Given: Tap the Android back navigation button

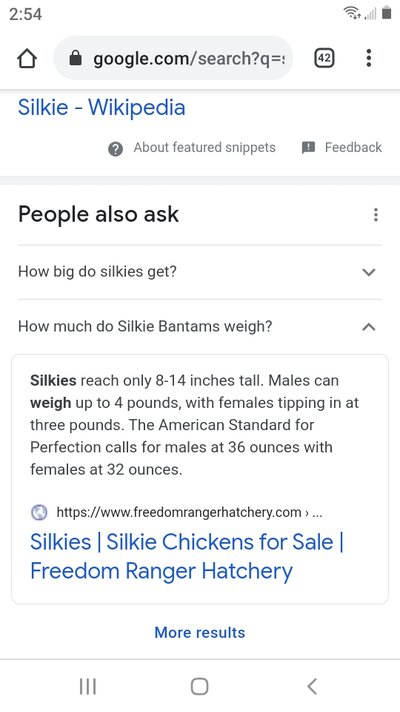Looking at the screenshot, I should pyautogui.click(x=312, y=686).
